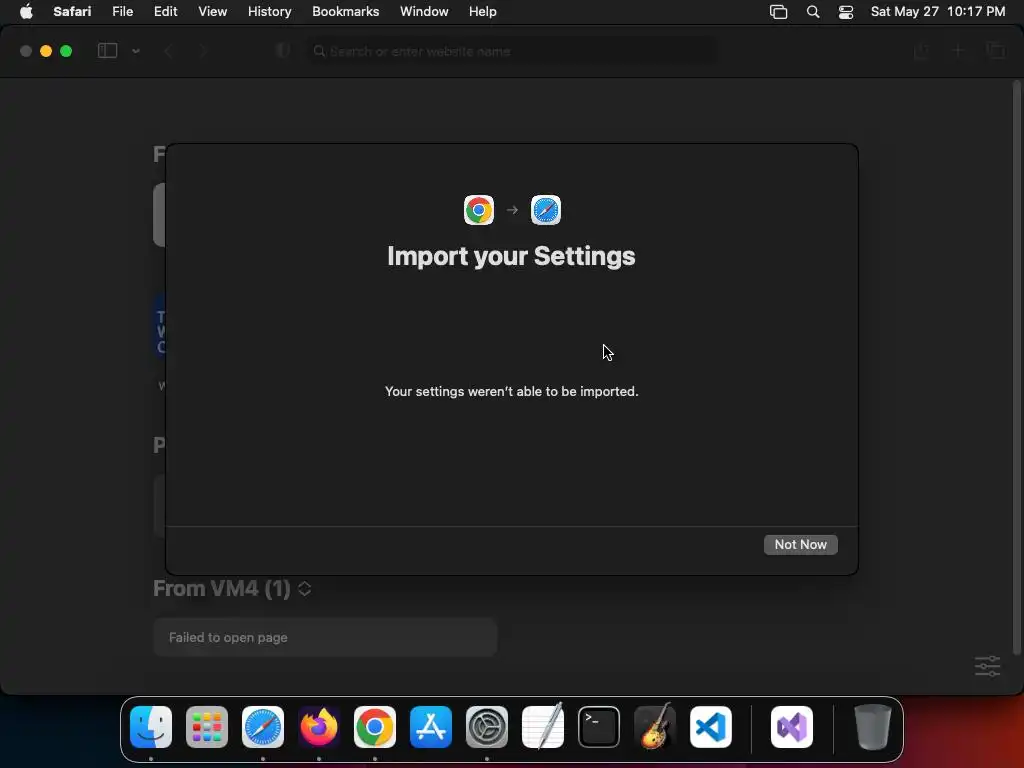The image size is (1024, 768).
Task: Open Finder from the dock
Action: point(151,727)
